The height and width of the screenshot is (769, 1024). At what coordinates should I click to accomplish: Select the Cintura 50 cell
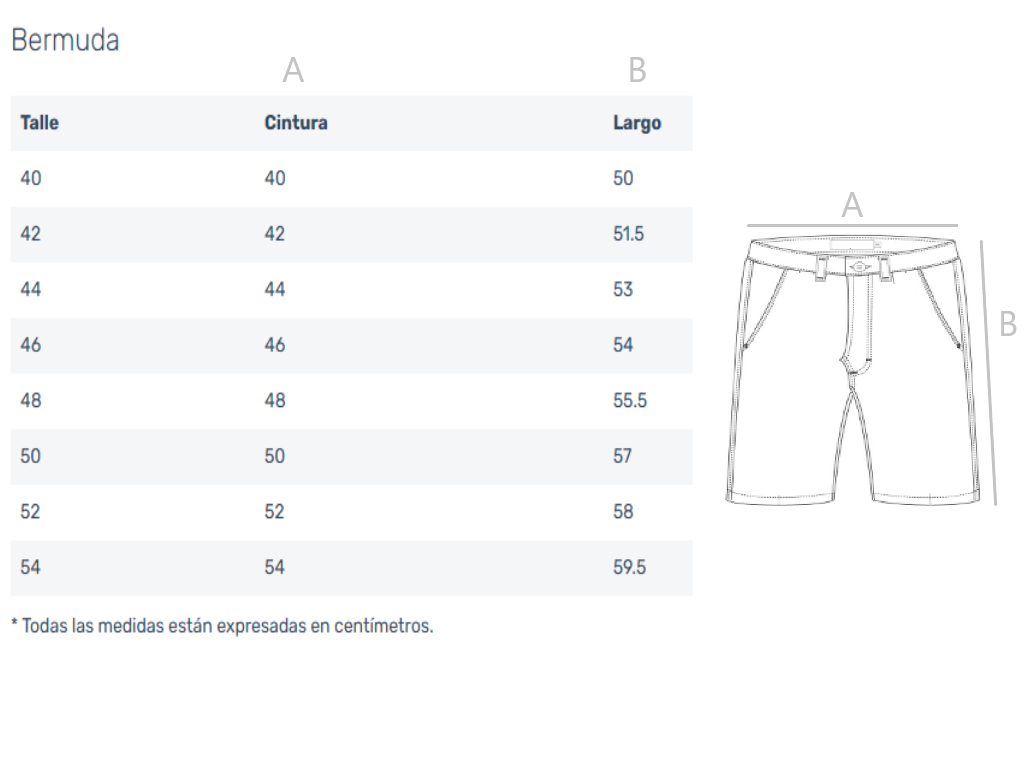click(274, 456)
